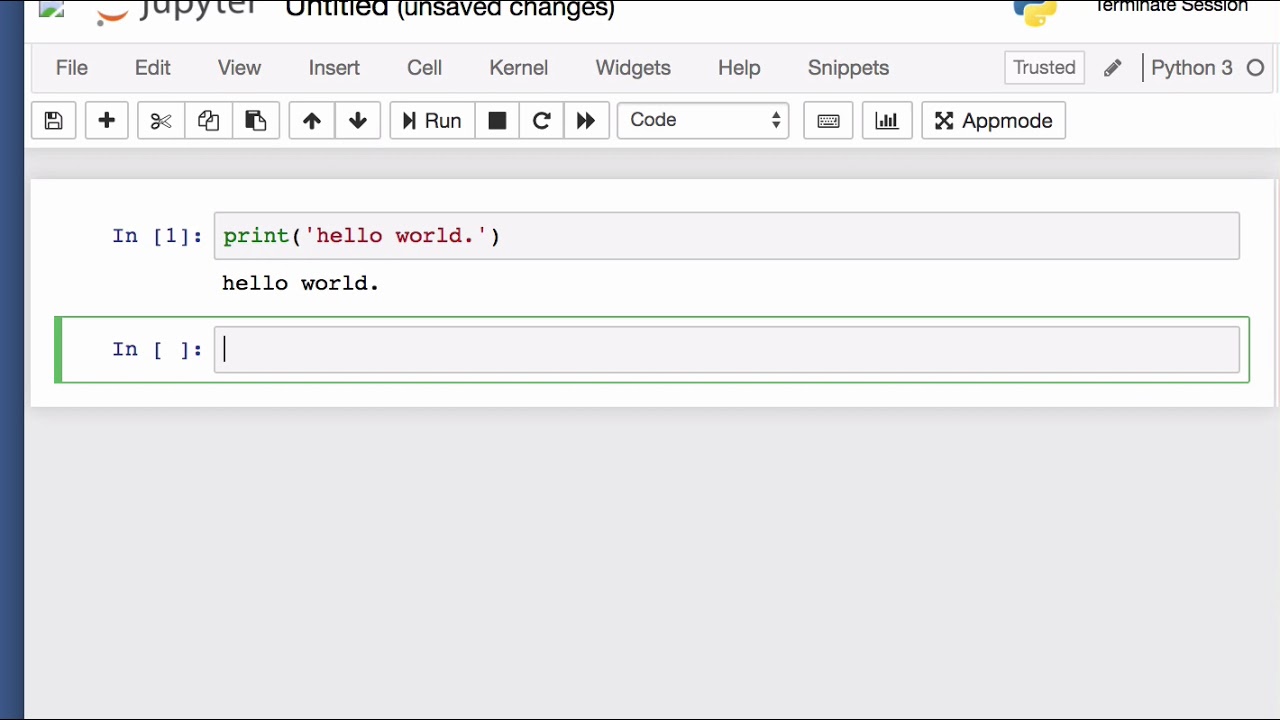Interrupt the kernel with stop icon
Screen dimensions: 1280x720
[x=497, y=121]
